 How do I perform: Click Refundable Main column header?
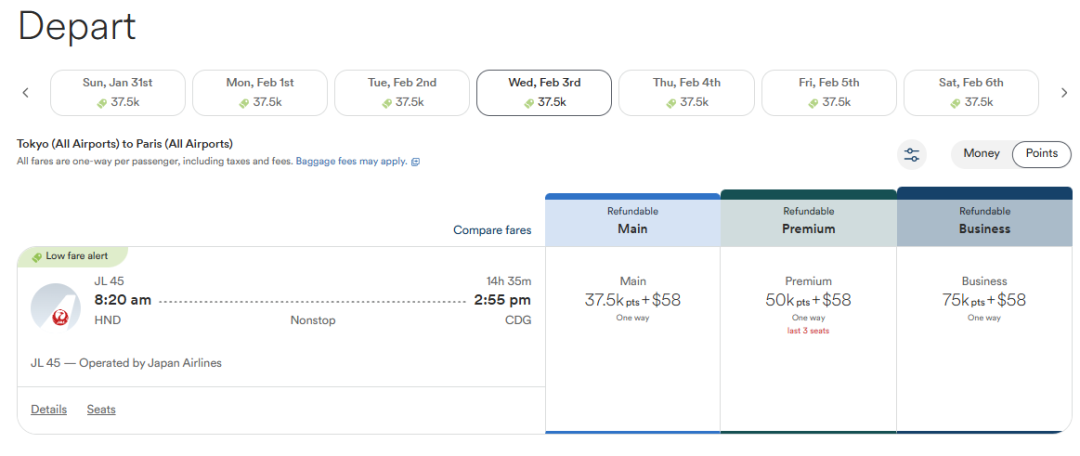point(632,220)
